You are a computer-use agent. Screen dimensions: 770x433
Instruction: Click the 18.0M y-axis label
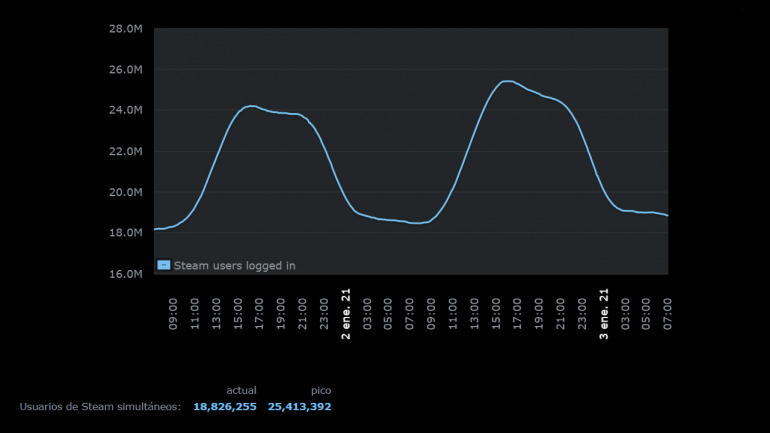127,233
